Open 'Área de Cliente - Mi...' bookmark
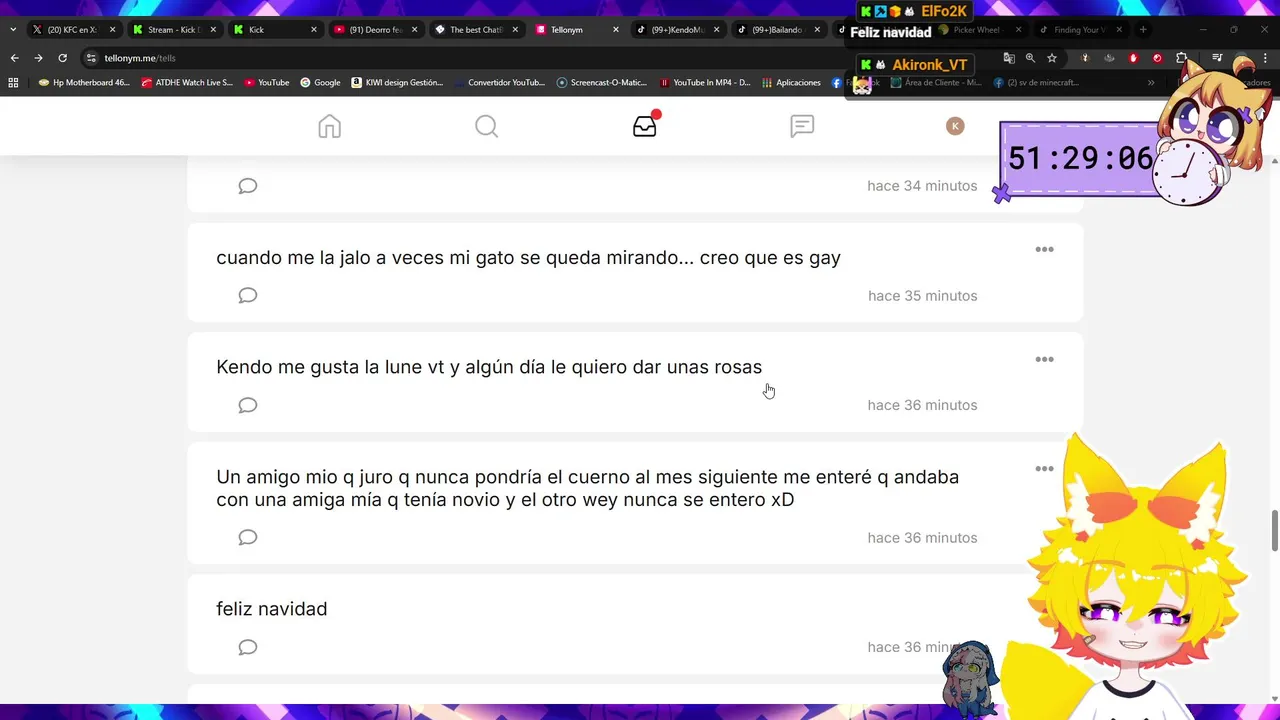This screenshot has width=1280, height=720. pyautogui.click(x=936, y=83)
